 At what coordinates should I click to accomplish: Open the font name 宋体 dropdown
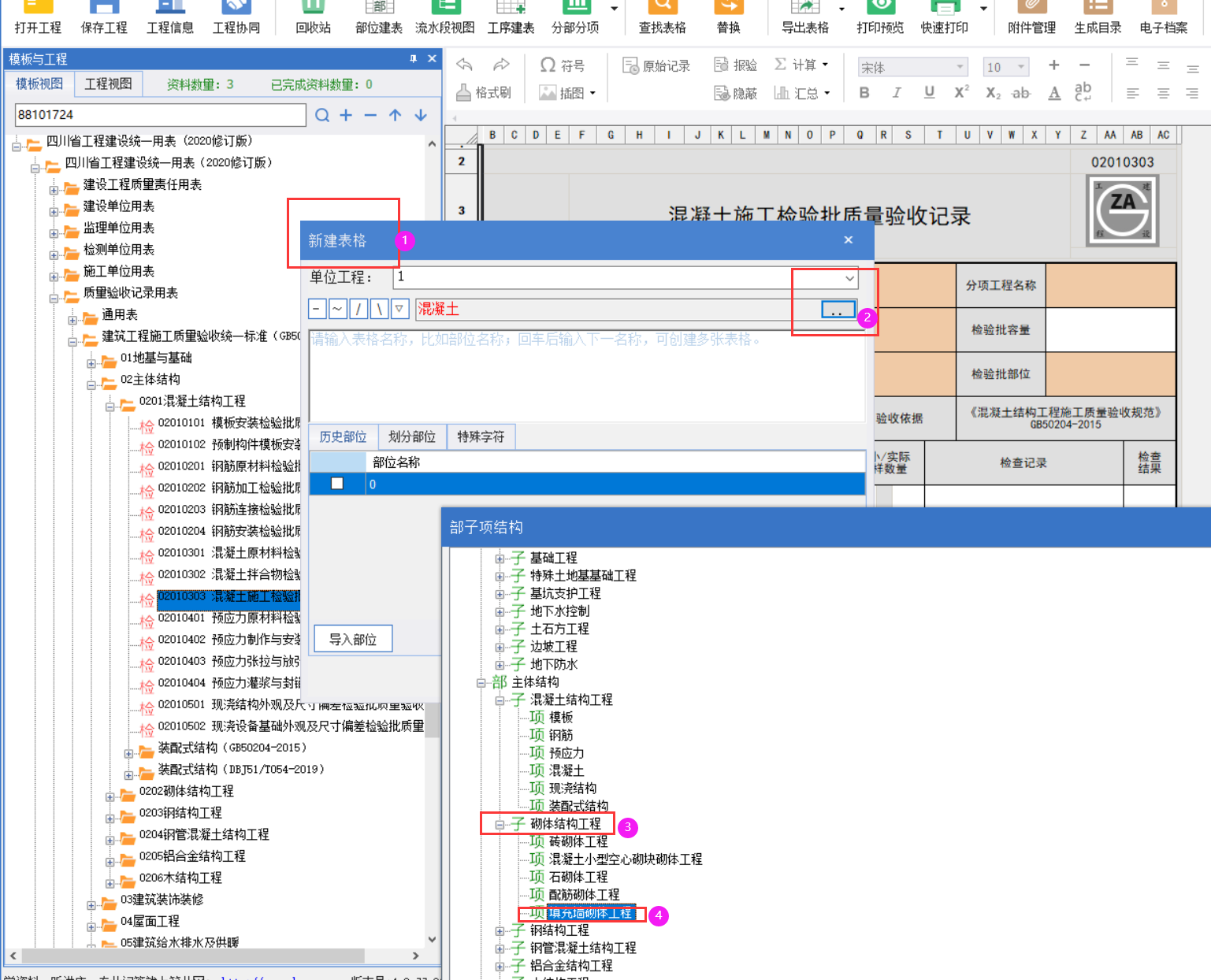pos(960,67)
